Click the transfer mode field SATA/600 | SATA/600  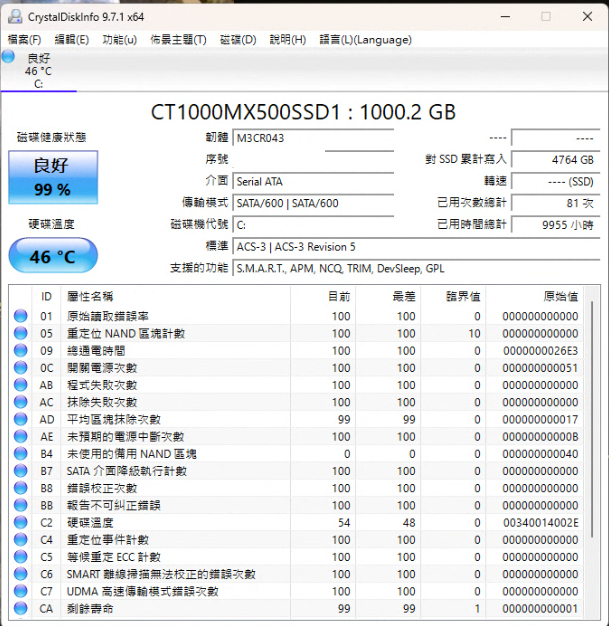313,203
